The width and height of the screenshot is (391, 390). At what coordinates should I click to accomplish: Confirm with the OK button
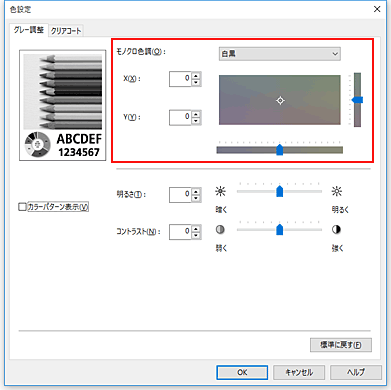coord(242,372)
